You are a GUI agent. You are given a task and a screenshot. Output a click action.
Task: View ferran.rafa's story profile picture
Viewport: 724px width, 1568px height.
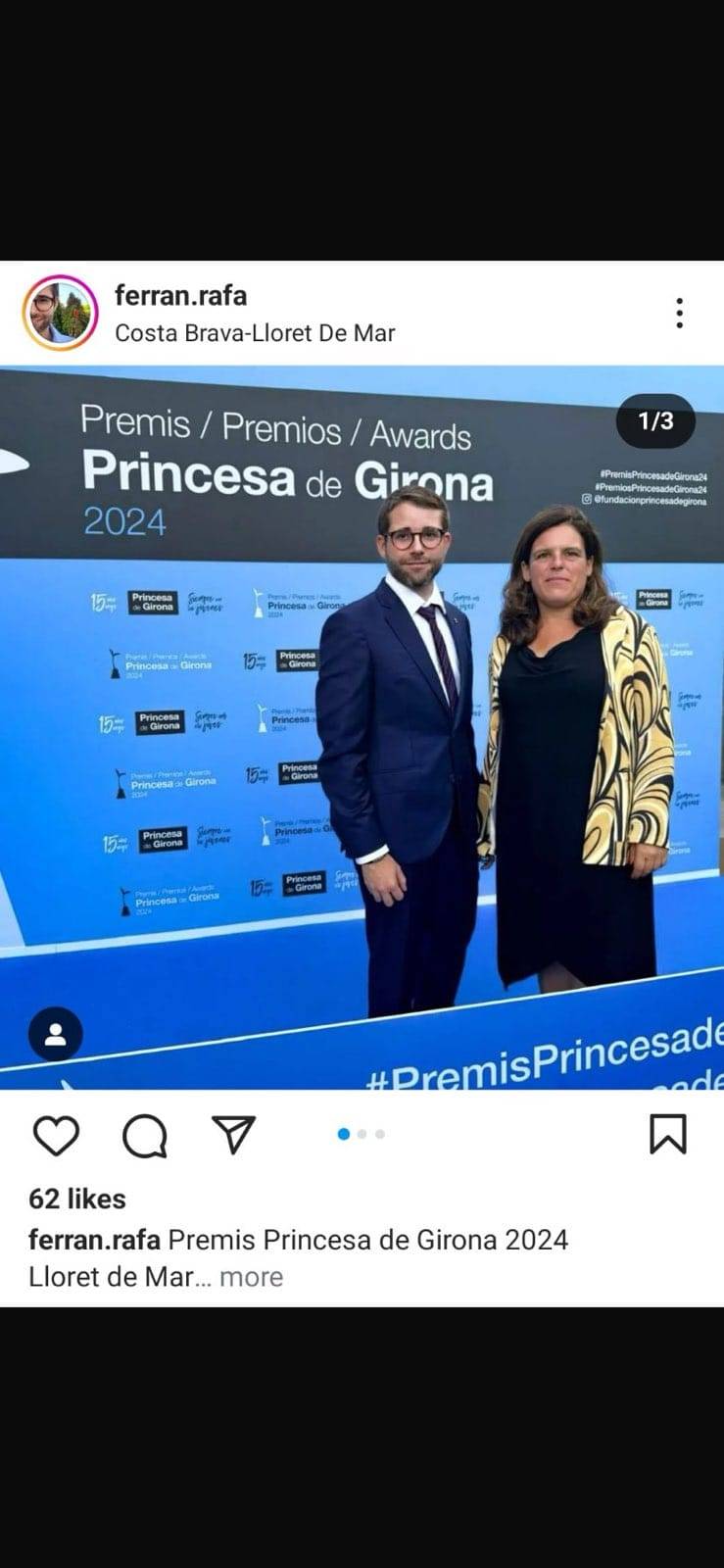[x=60, y=313]
